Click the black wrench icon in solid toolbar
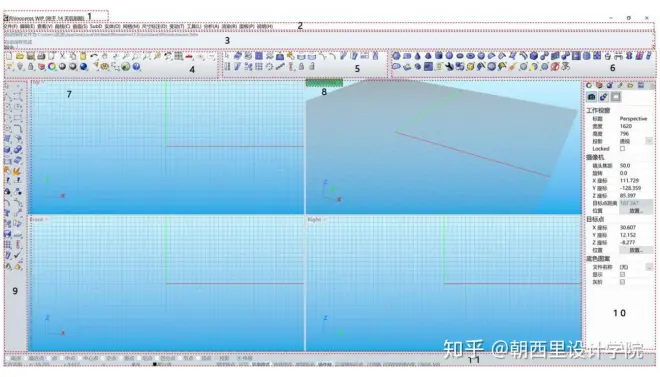The width and height of the screenshot is (660, 377). 449,66
